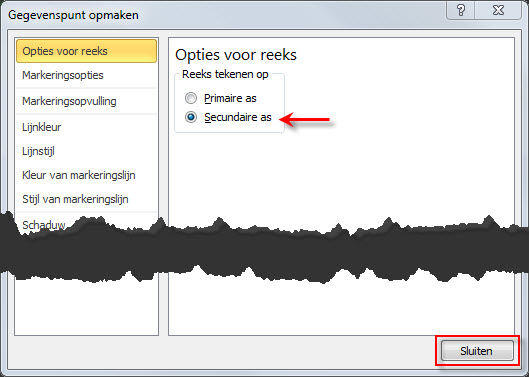
Task: Select Stijl van markeringslijn in sidebar
Action: pyautogui.click(x=86, y=199)
